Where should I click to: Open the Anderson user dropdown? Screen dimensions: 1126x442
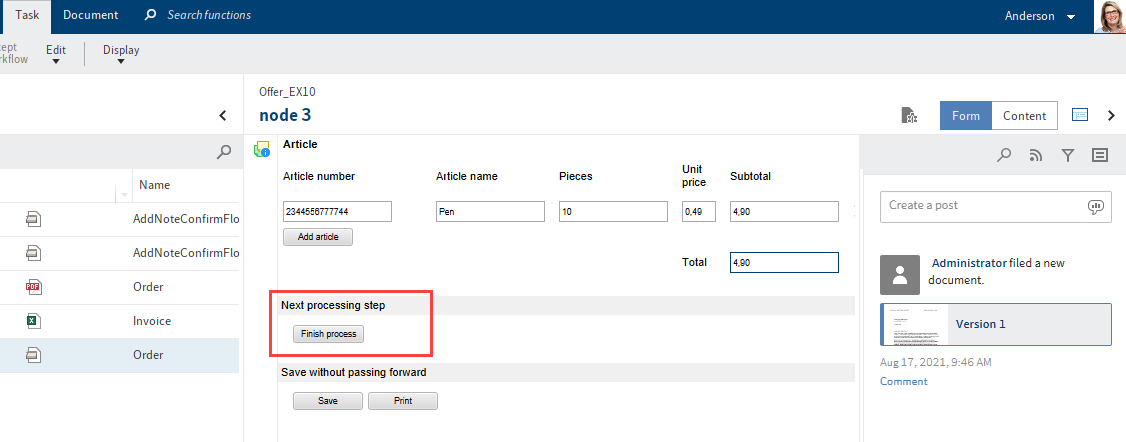pos(1040,16)
